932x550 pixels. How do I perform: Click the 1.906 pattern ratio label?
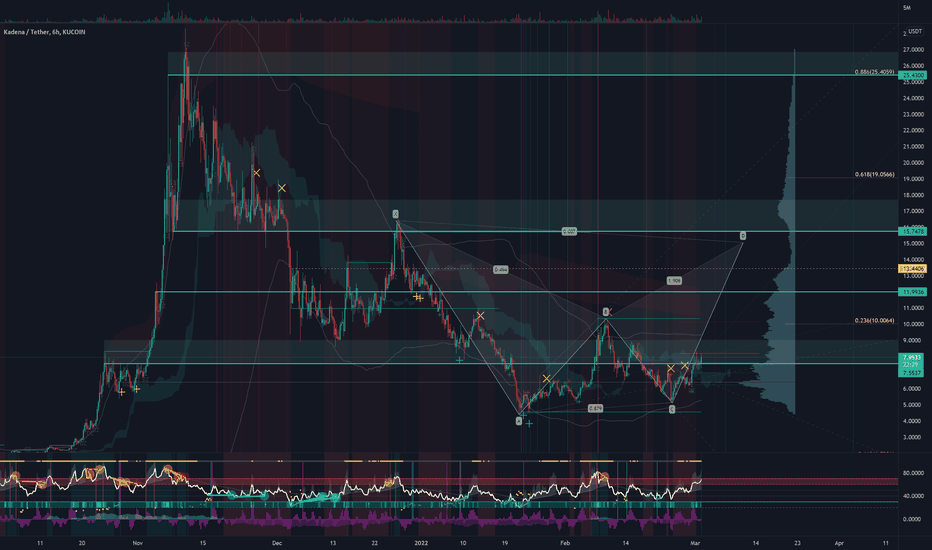[x=674, y=281]
